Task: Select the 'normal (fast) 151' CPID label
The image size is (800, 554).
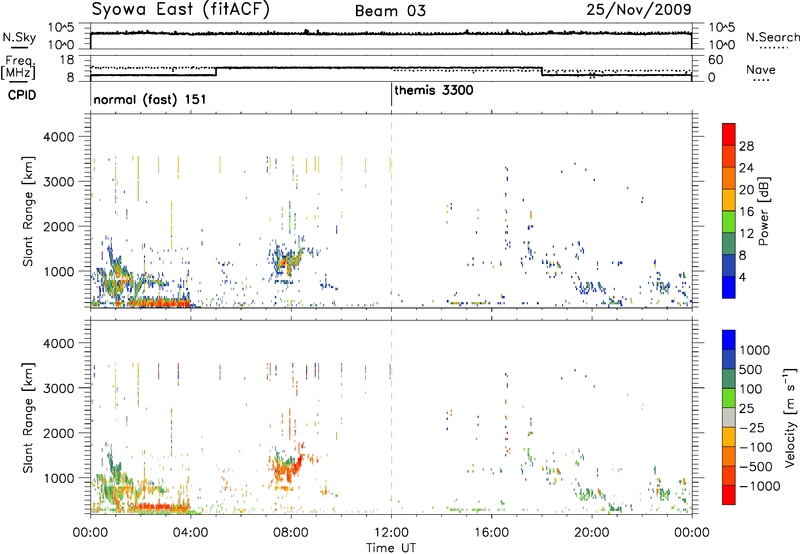Action: [x=149, y=99]
